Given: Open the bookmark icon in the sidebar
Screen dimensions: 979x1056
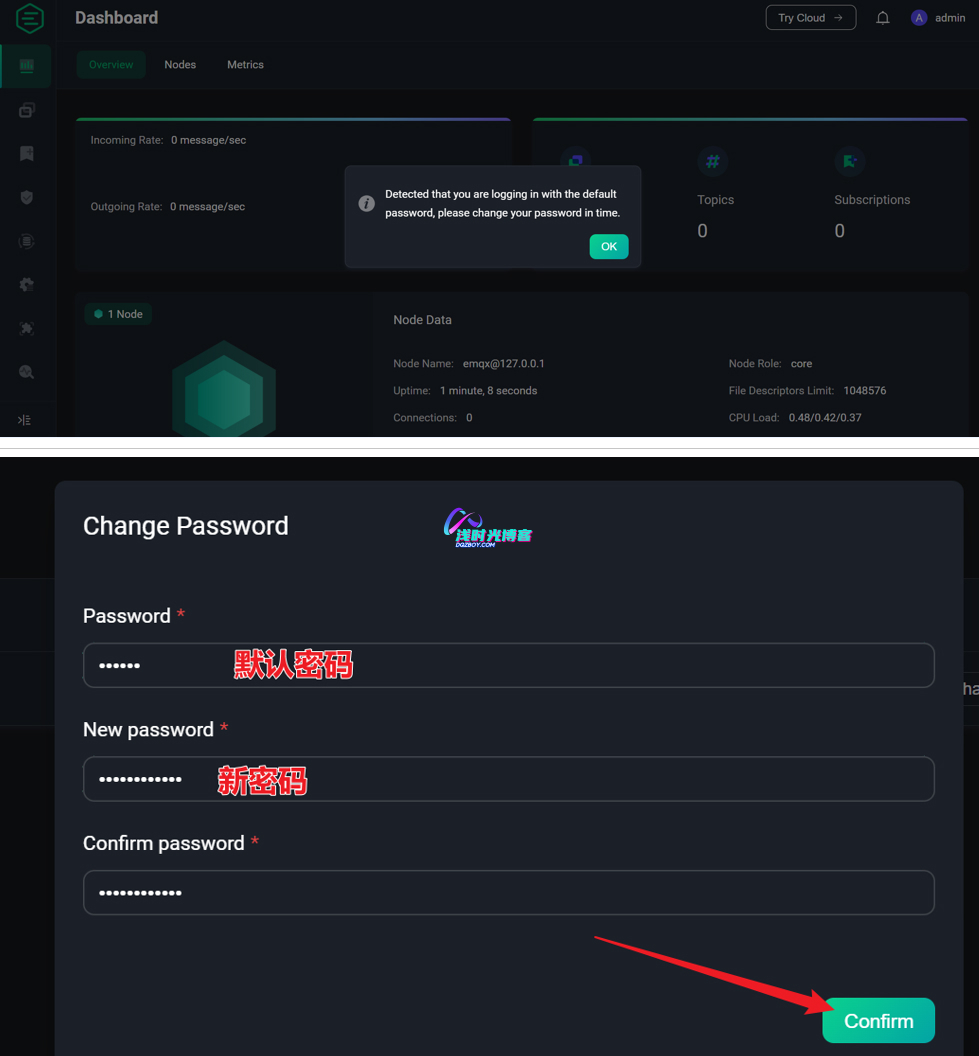Looking at the screenshot, I should [x=27, y=153].
